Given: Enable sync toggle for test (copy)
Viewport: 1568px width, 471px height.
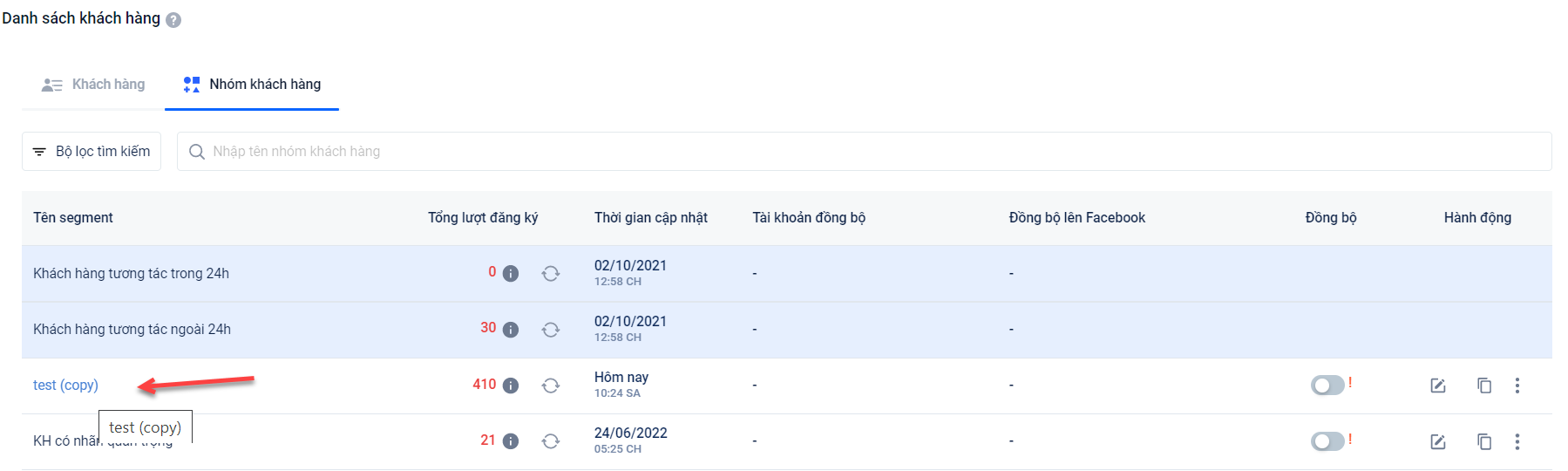Looking at the screenshot, I should coord(1327,386).
